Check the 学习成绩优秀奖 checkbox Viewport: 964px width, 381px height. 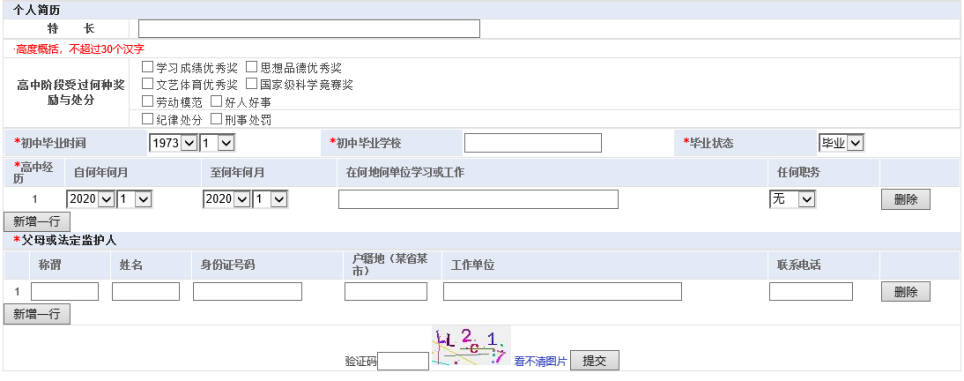click(x=148, y=66)
